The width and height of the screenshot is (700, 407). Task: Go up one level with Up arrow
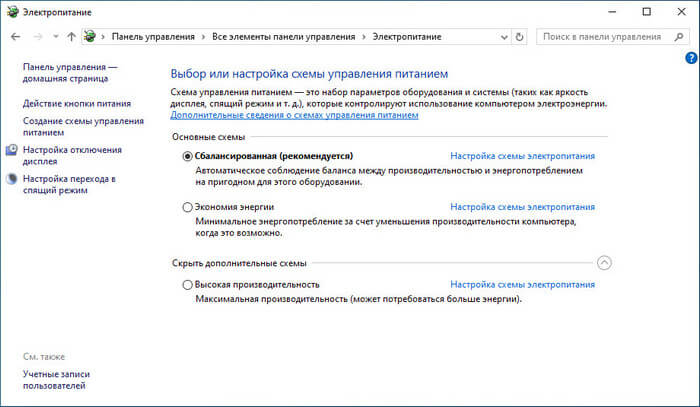71,37
